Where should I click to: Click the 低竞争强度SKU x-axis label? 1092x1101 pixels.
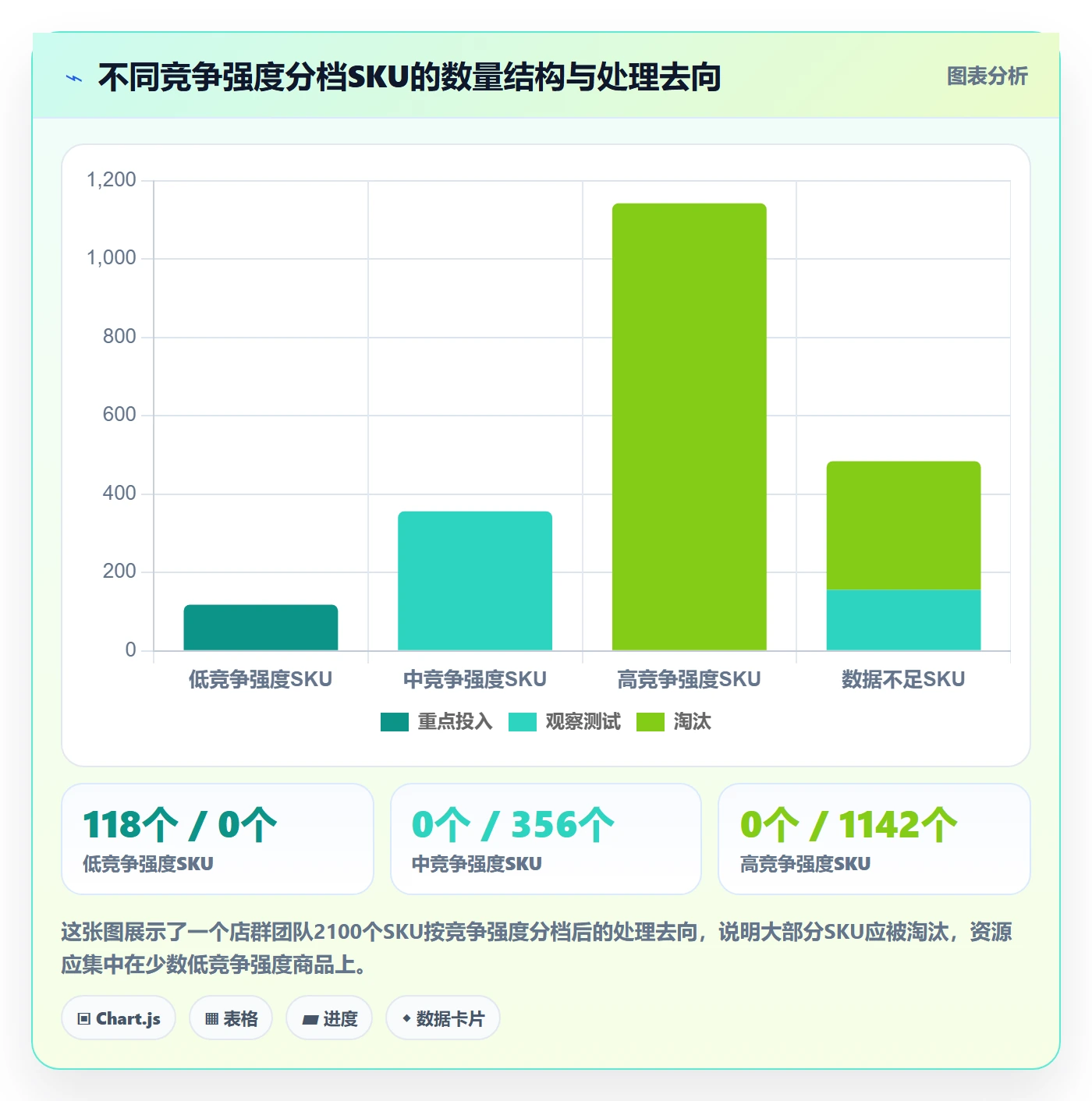(x=261, y=679)
